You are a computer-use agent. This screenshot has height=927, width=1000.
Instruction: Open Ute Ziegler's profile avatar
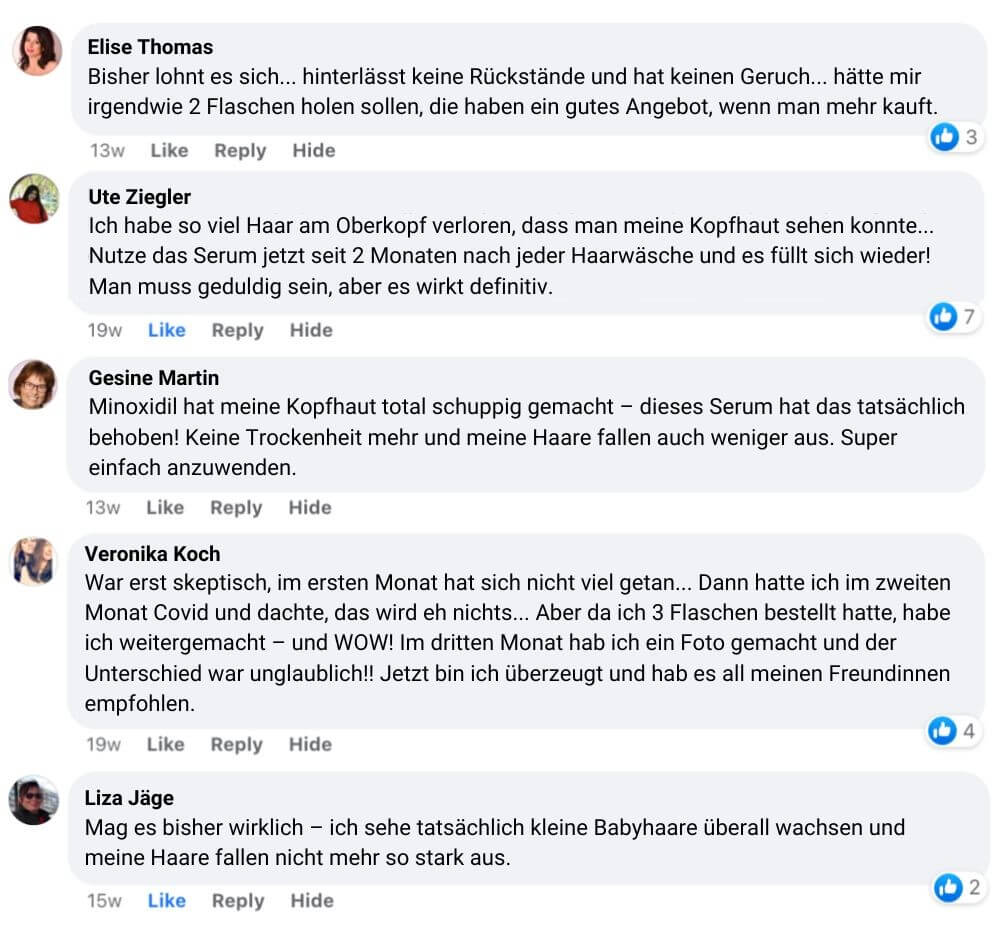coord(35,199)
